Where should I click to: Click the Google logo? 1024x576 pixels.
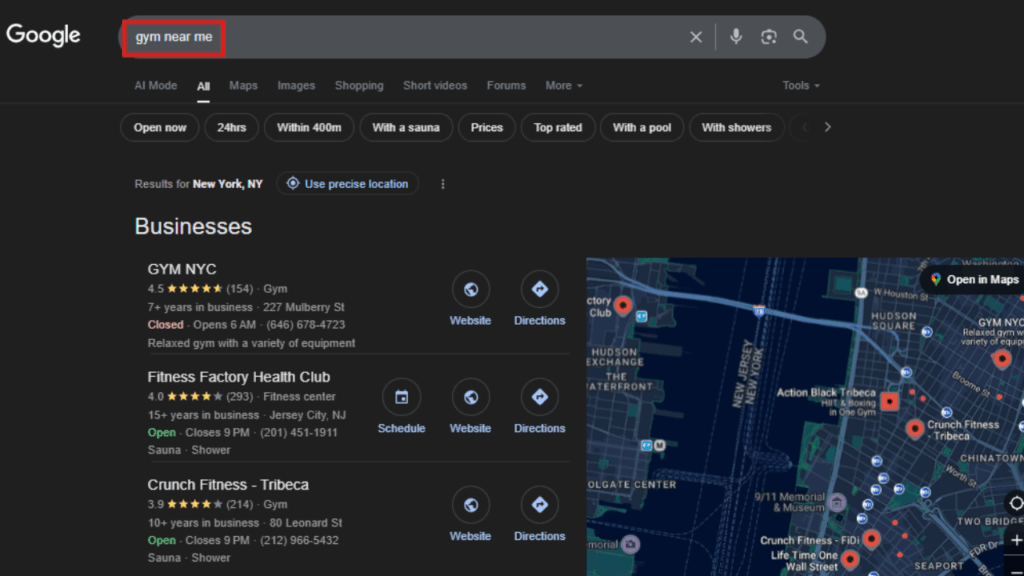[43, 35]
